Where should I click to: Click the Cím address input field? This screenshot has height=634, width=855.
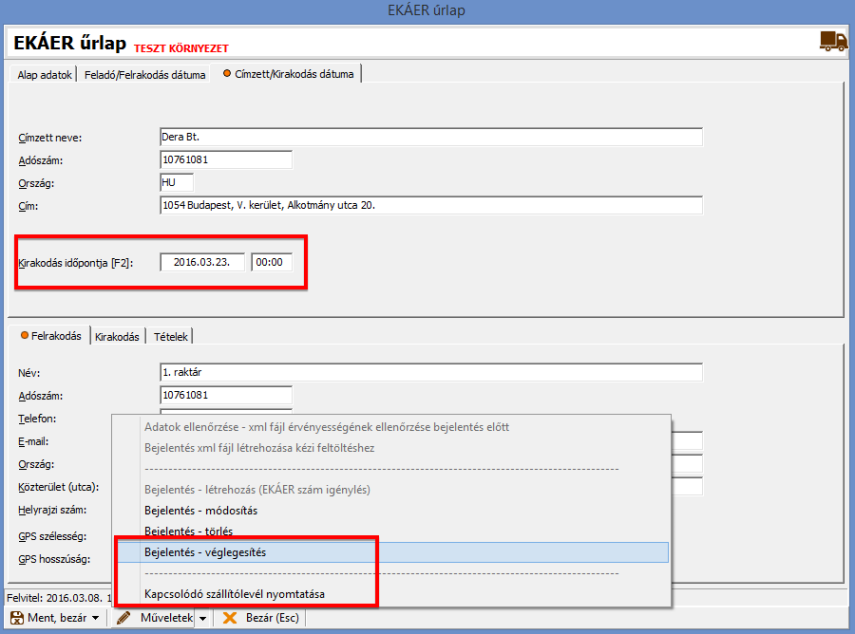(x=430, y=205)
